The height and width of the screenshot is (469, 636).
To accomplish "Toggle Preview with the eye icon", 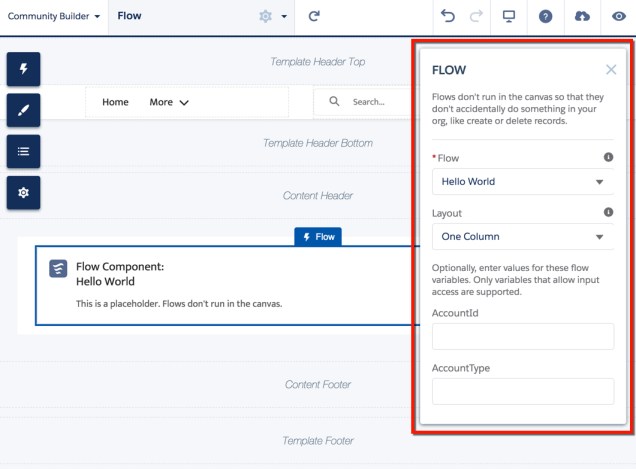I will coord(618,17).
